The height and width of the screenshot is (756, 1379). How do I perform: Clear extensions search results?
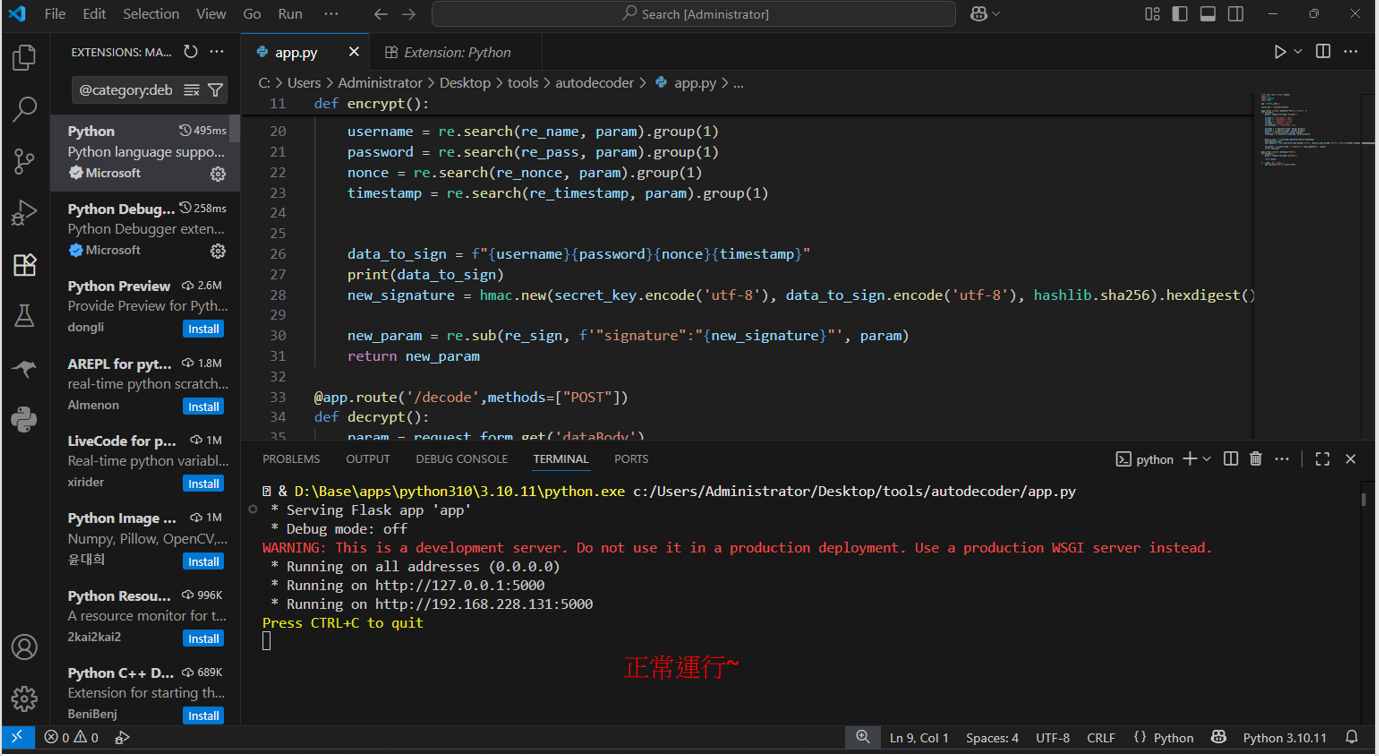(192, 90)
